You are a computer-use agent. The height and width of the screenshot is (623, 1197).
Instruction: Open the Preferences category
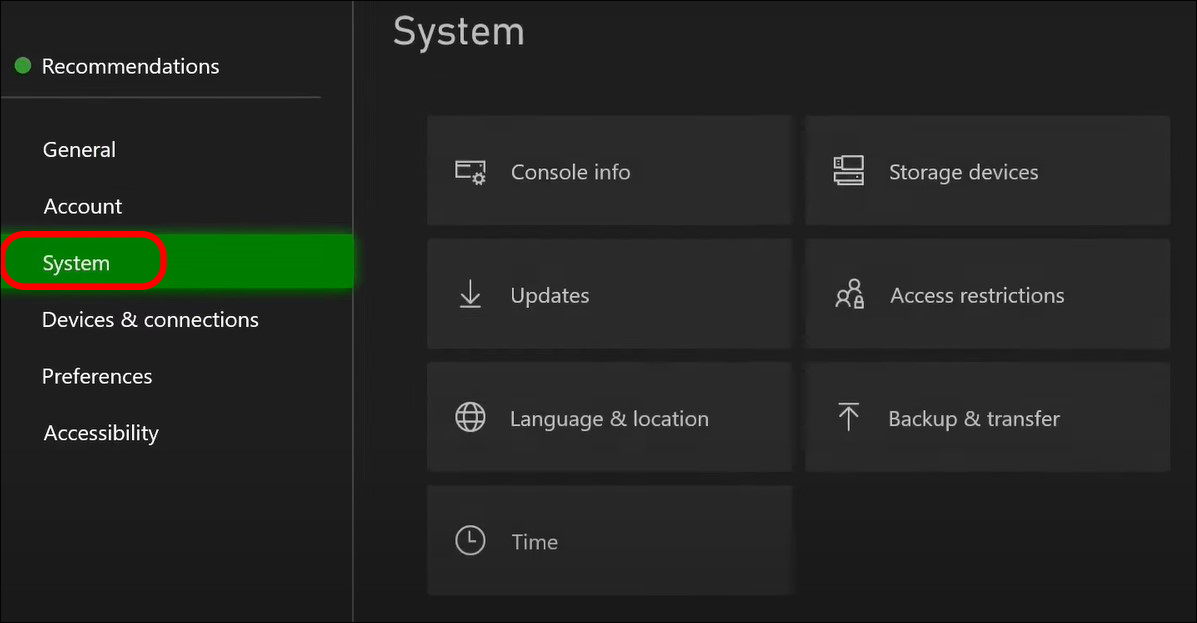click(97, 376)
